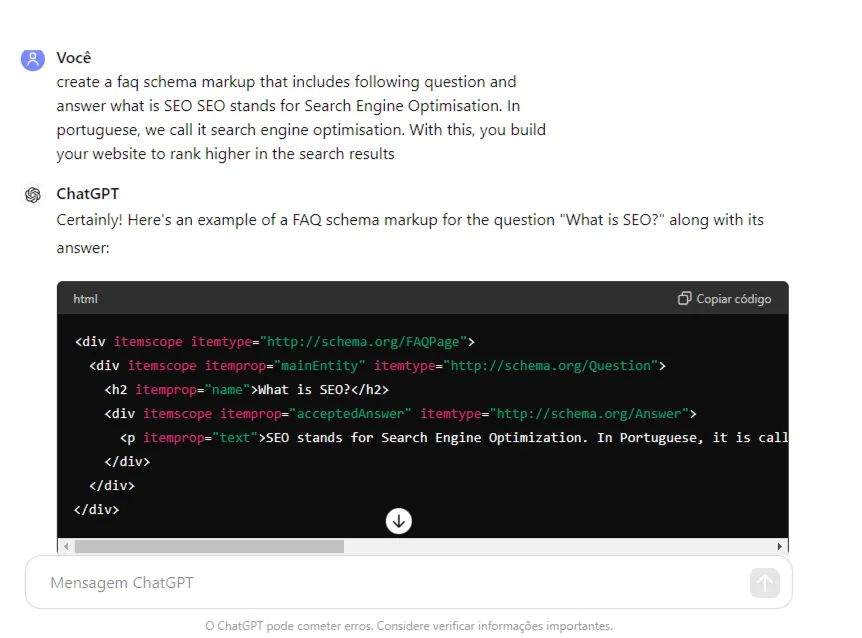Click the horizontal scrollbar thumb in code block
This screenshot has height=638, width=862.
point(209,546)
